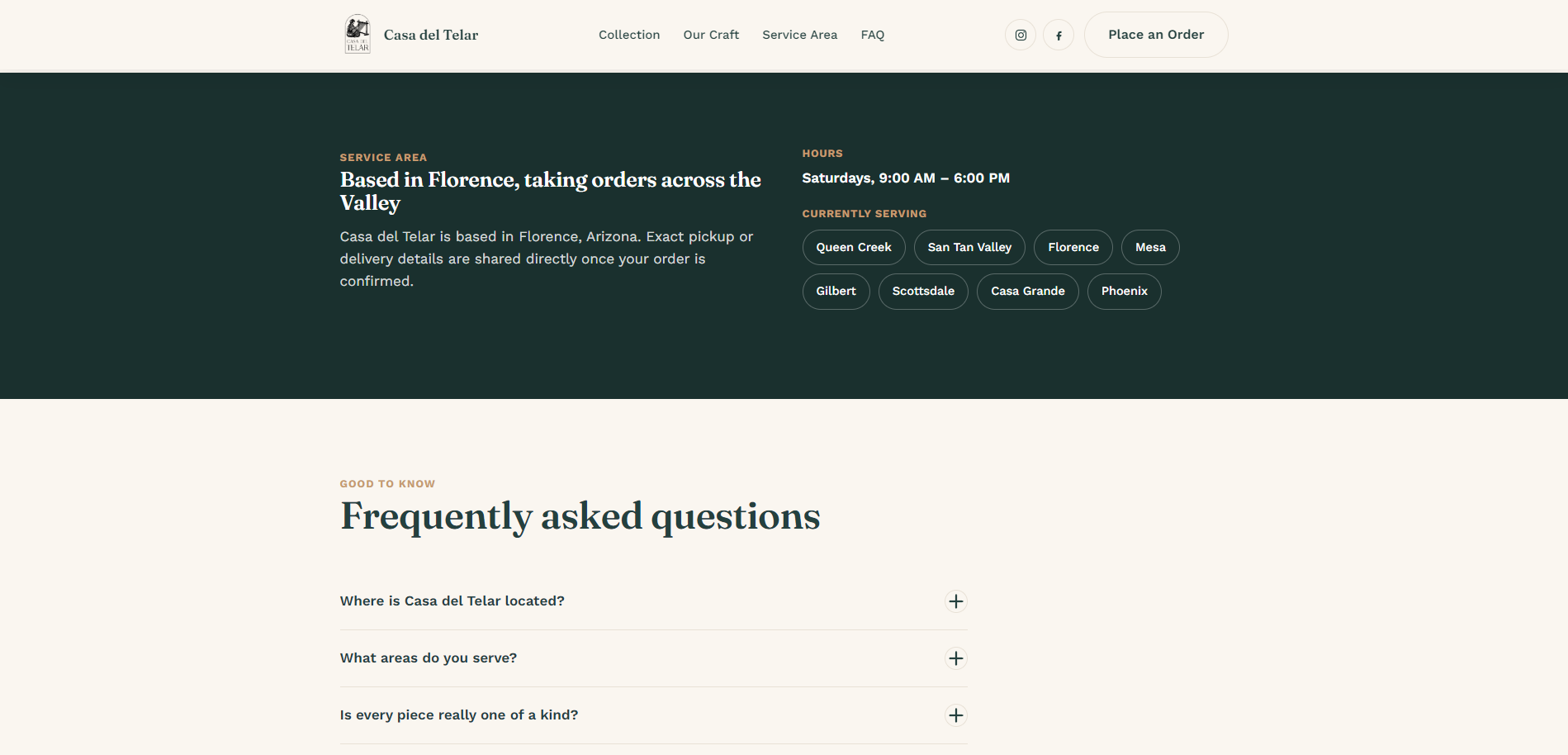Select the Queen Creek area chip
Image resolution: width=1568 pixels, height=755 pixels.
point(854,247)
